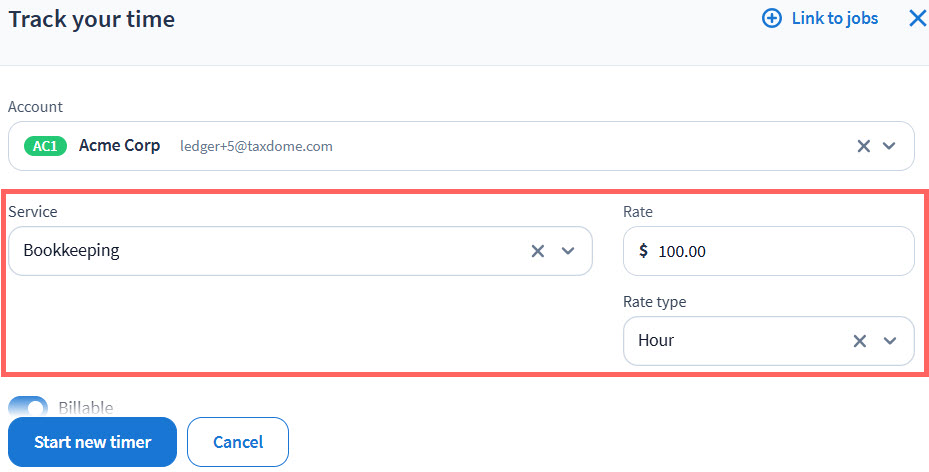The image size is (929, 472).
Task: Select the Acme Corp account name
Action: [119, 146]
